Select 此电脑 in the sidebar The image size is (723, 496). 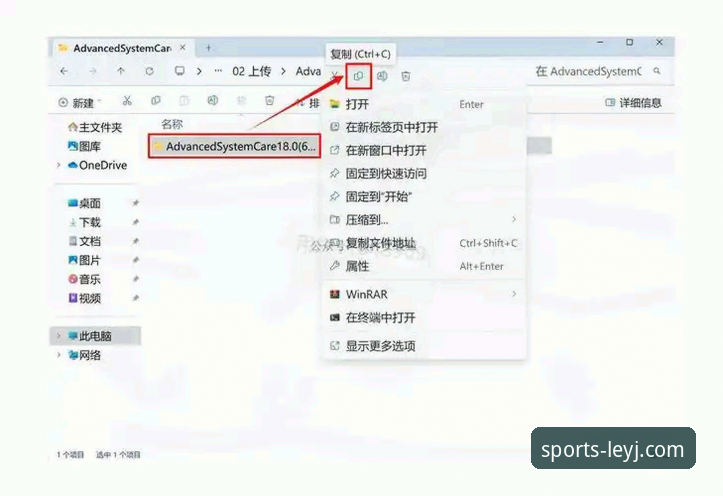click(95, 336)
